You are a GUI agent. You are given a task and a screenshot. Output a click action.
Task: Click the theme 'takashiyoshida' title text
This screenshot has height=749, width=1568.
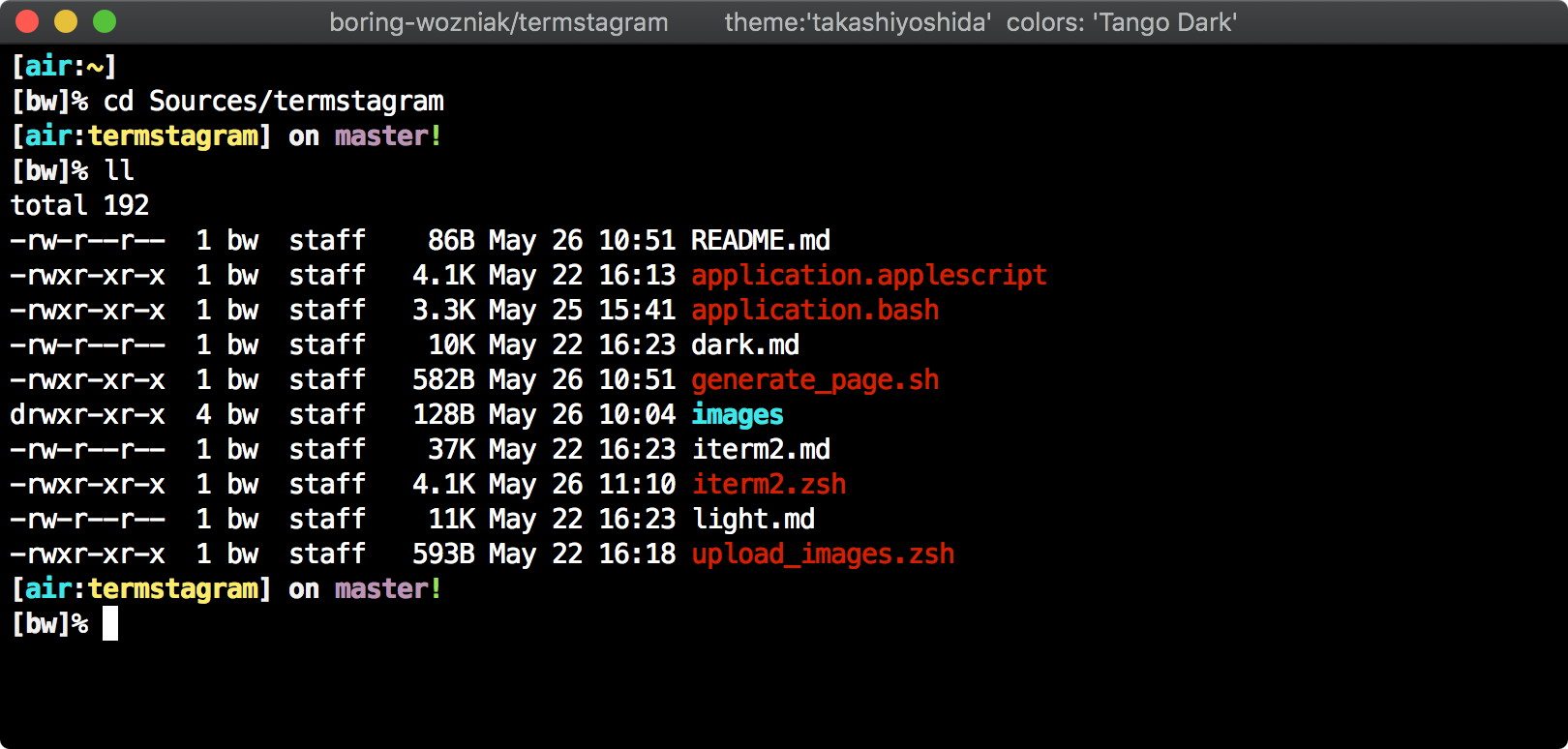858,22
